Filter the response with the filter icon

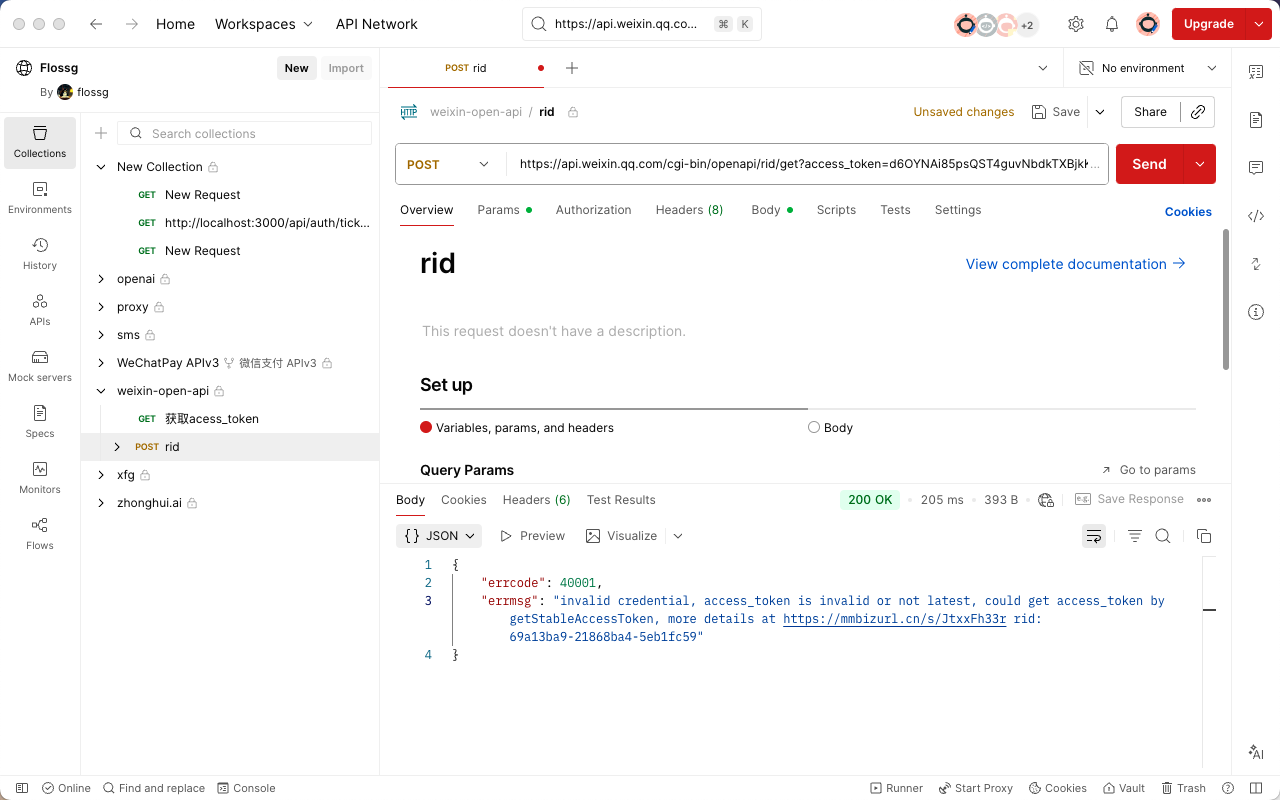coord(1135,536)
